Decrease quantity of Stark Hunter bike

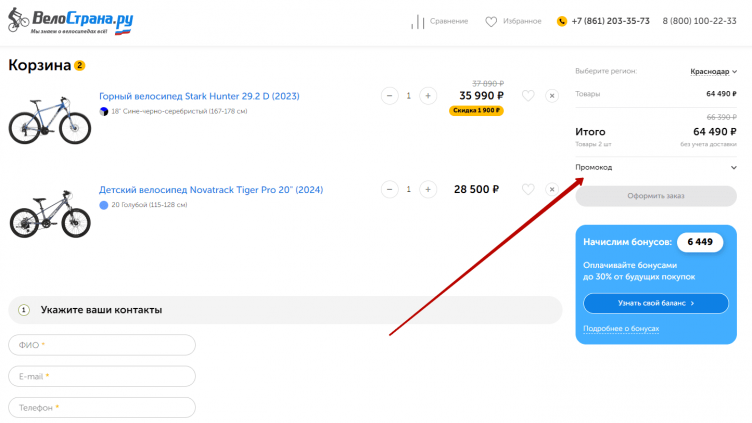[x=390, y=96]
